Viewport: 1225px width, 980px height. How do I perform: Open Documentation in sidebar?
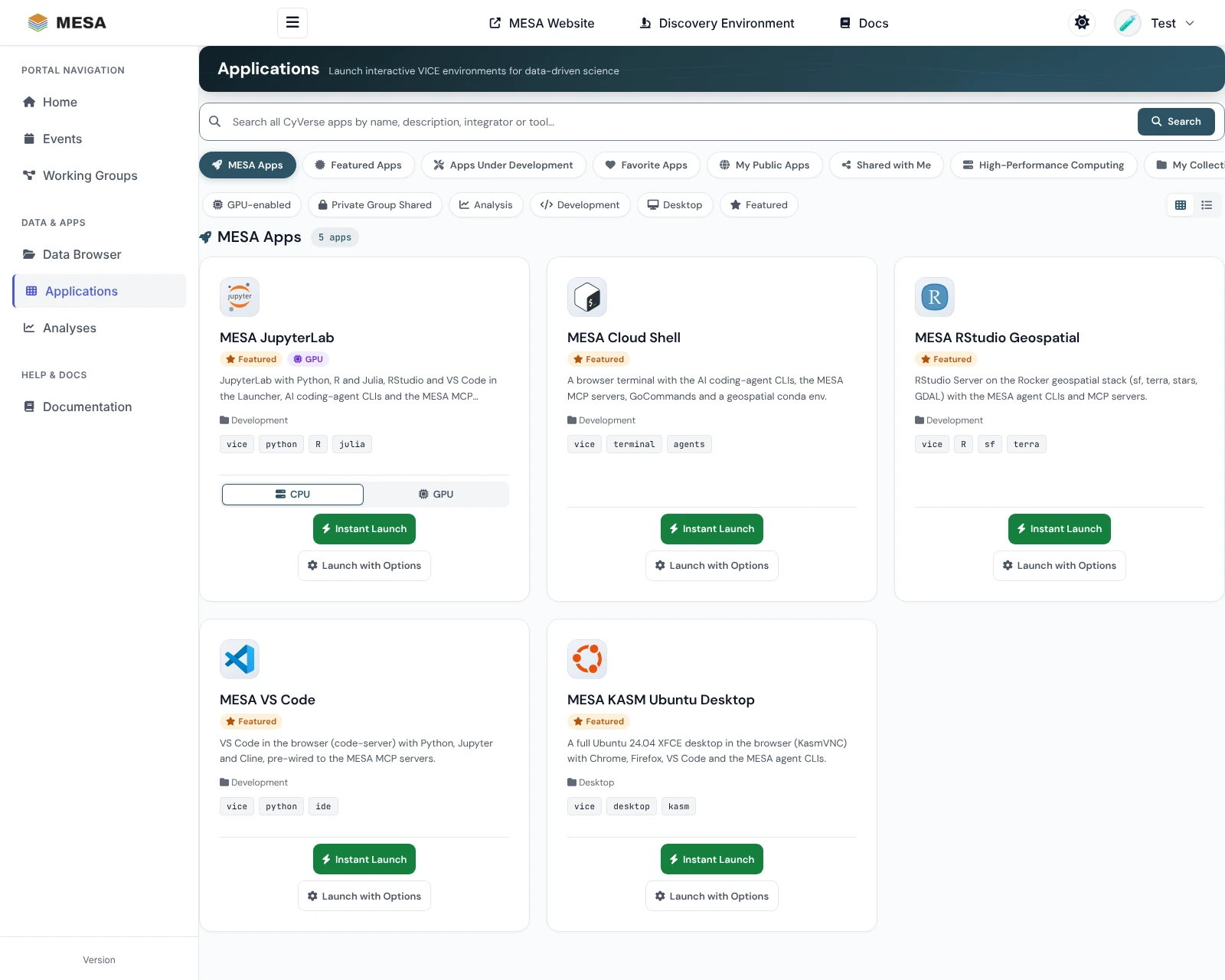pos(100,407)
